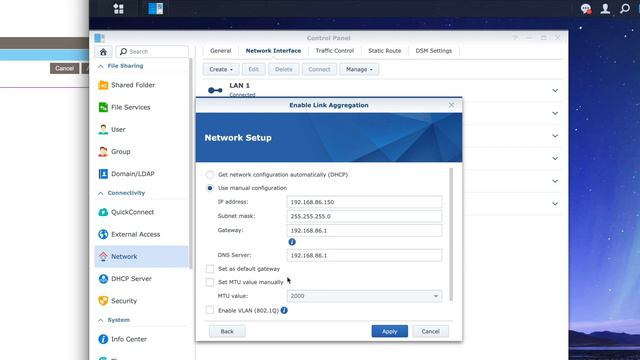Image resolution: width=640 pixels, height=360 pixels.
Task: Click the QuickConnect icon
Action: [x=103, y=212]
